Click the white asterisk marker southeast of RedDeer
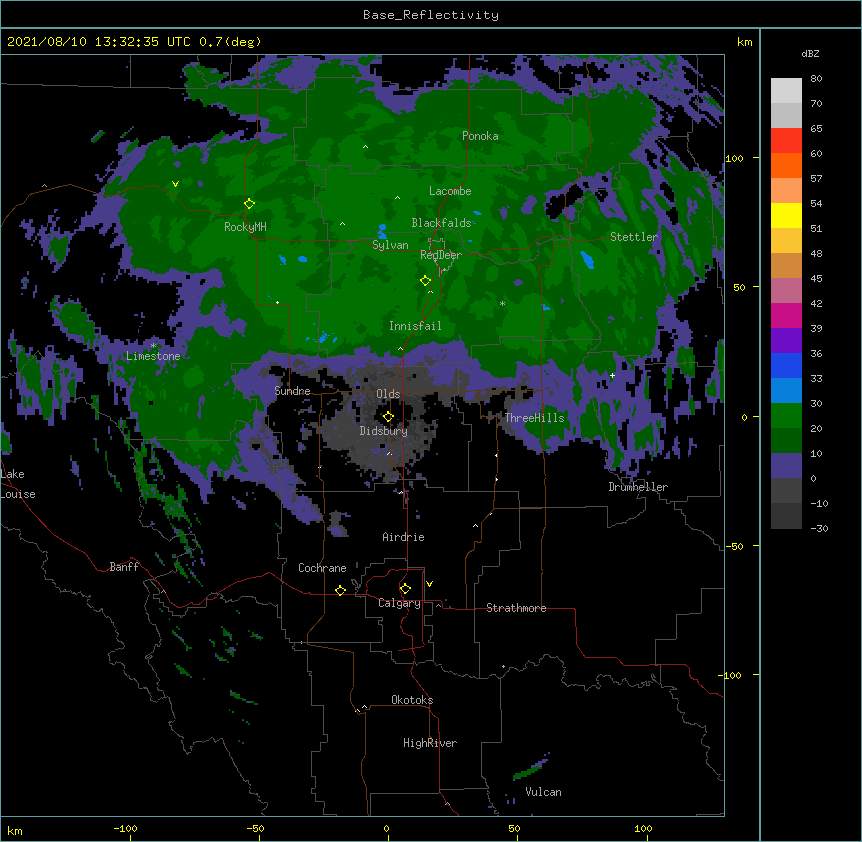This screenshot has height=842, width=862. 502,303
